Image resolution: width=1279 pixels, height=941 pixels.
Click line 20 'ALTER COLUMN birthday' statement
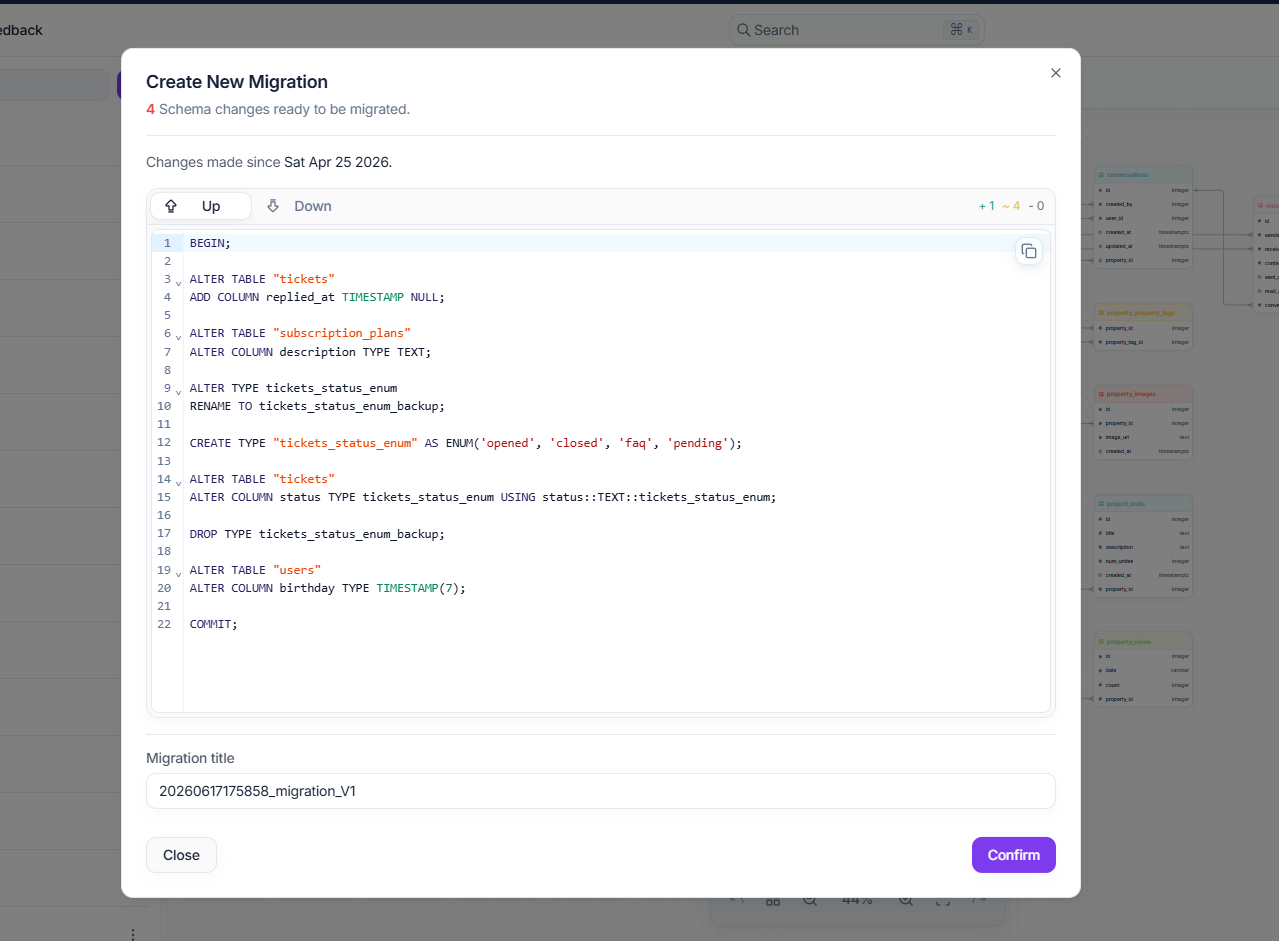pos(328,588)
